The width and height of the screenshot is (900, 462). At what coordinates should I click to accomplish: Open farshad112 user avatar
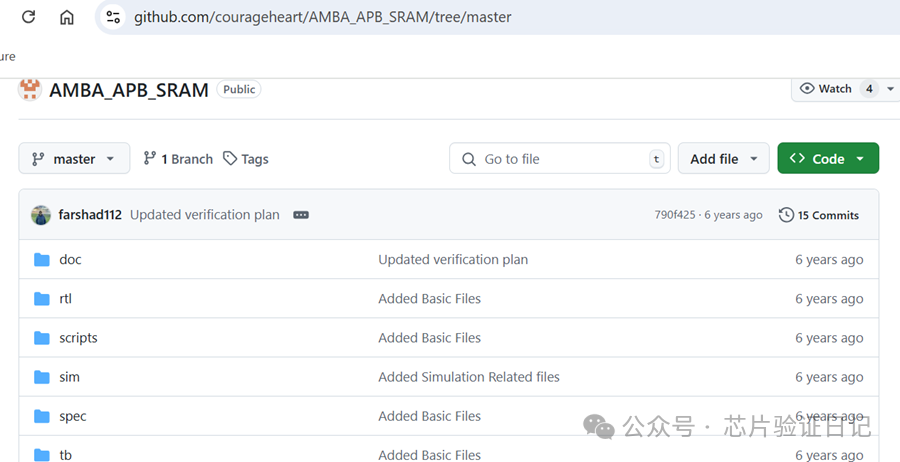pos(41,215)
